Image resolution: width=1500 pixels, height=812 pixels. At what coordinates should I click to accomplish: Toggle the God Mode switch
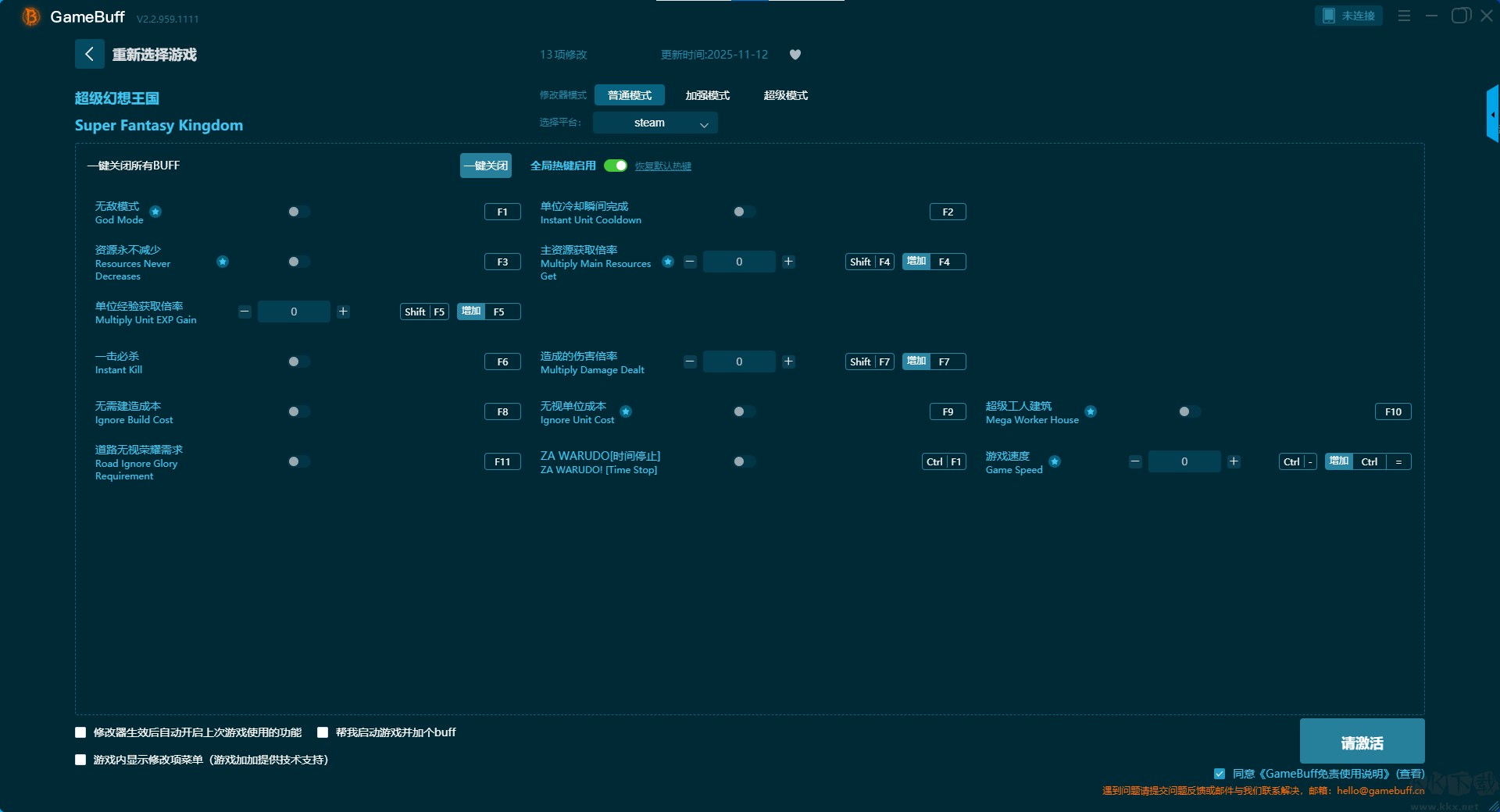(298, 212)
